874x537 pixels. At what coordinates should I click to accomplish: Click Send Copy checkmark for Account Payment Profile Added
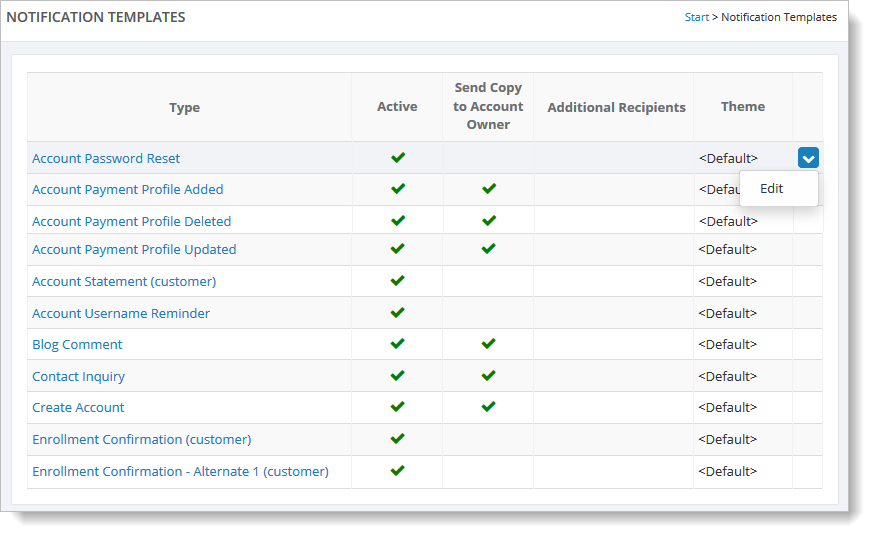pyautogui.click(x=489, y=189)
